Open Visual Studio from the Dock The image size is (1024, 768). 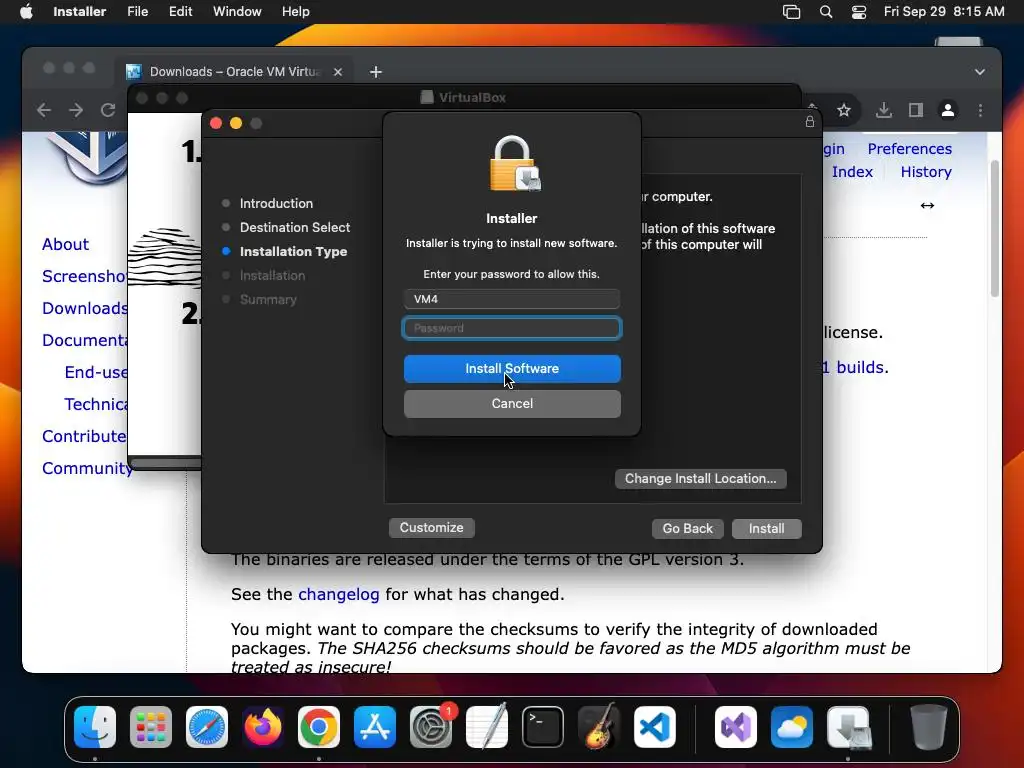pyautogui.click(x=736, y=727)
